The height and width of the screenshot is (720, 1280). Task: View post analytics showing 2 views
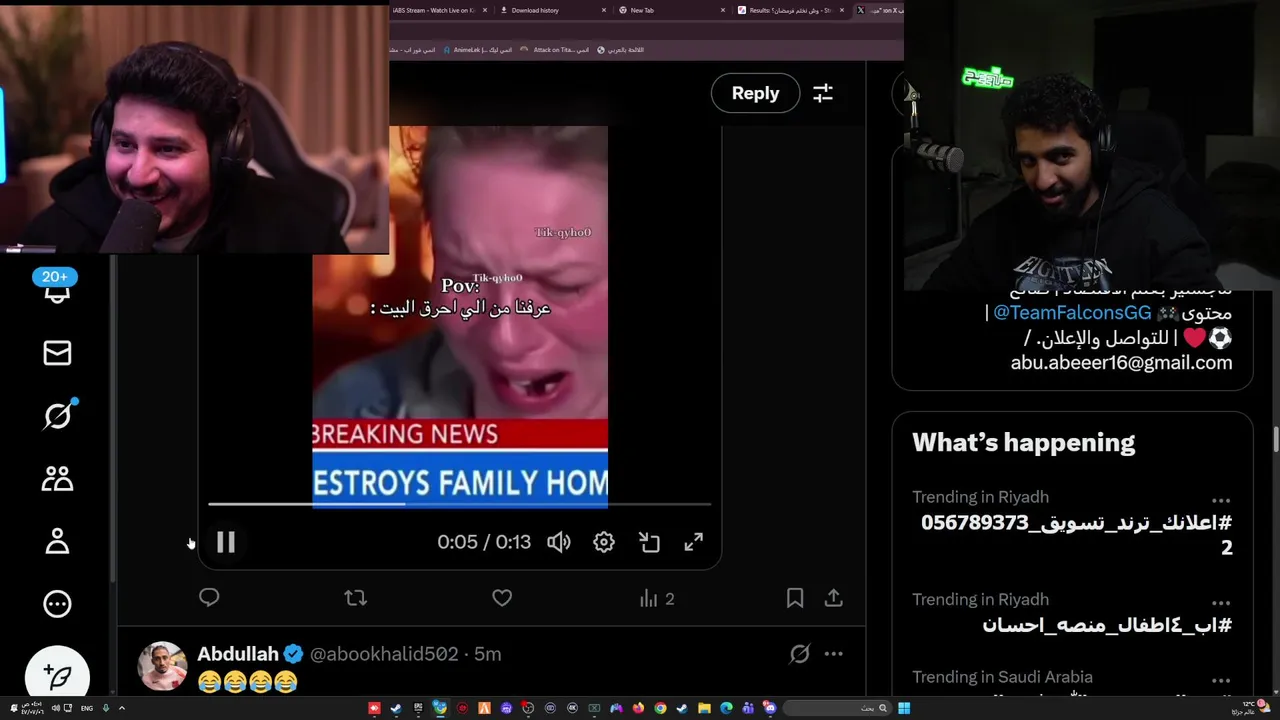657,598
